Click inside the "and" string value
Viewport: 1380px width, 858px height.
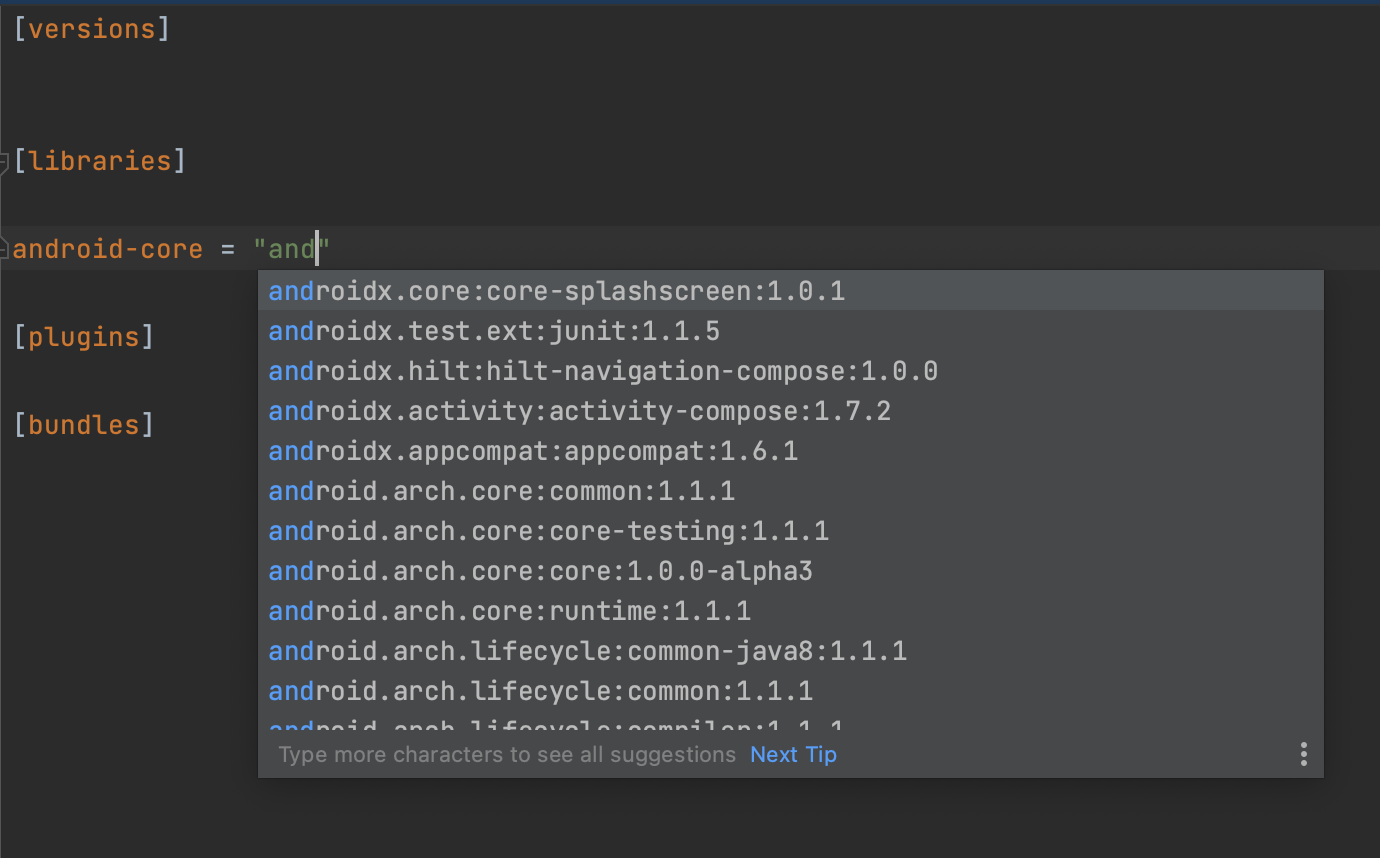292,249
